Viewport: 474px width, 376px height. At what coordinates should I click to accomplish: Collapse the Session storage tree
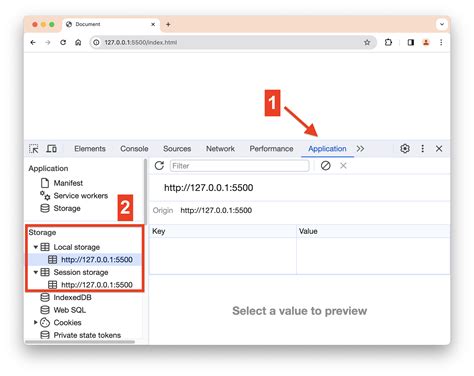[35, 272]
